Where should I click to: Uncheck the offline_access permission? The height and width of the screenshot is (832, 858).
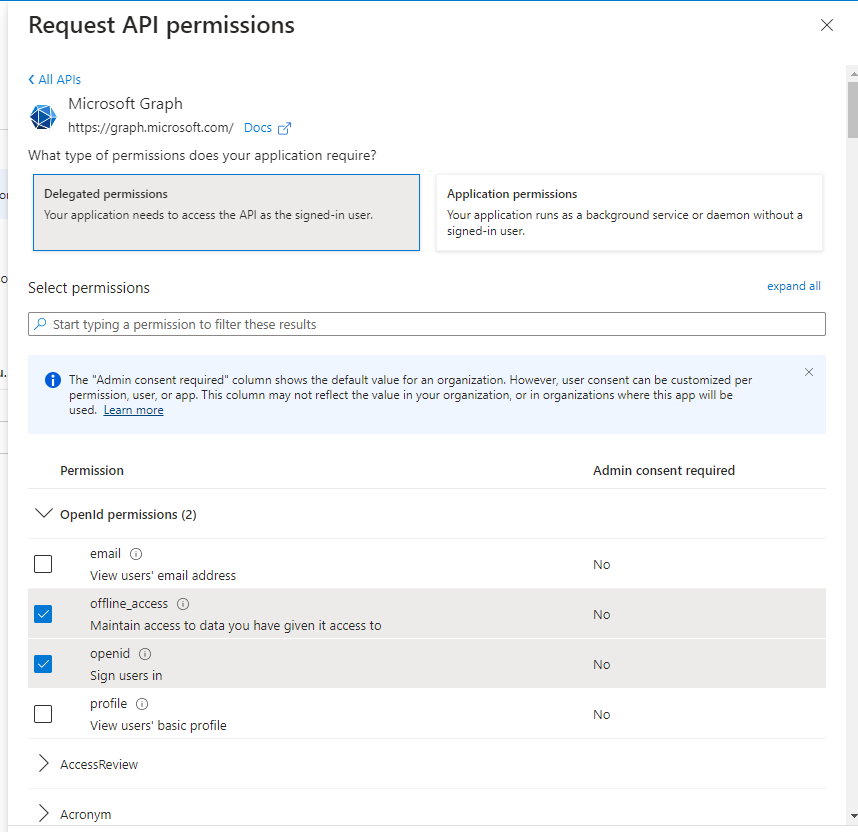tap(43, 614)
